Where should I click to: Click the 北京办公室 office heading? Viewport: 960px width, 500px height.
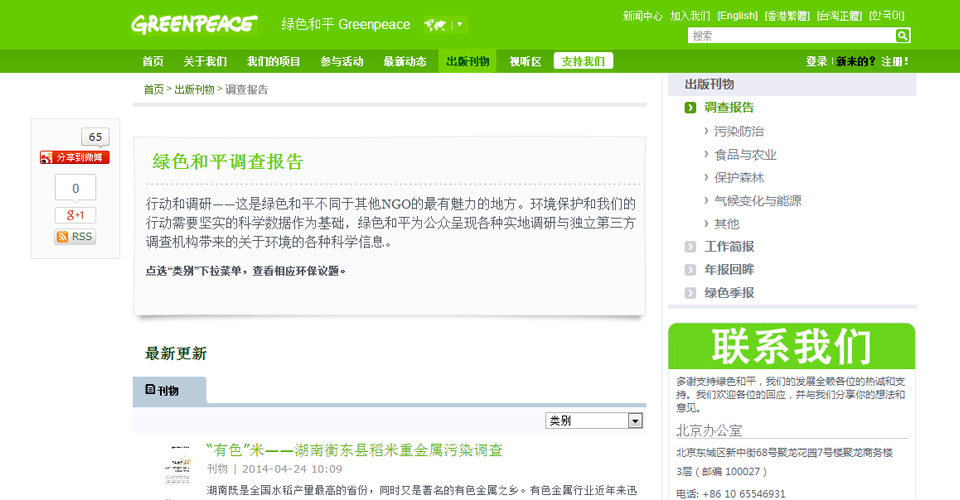pos(709,431)
